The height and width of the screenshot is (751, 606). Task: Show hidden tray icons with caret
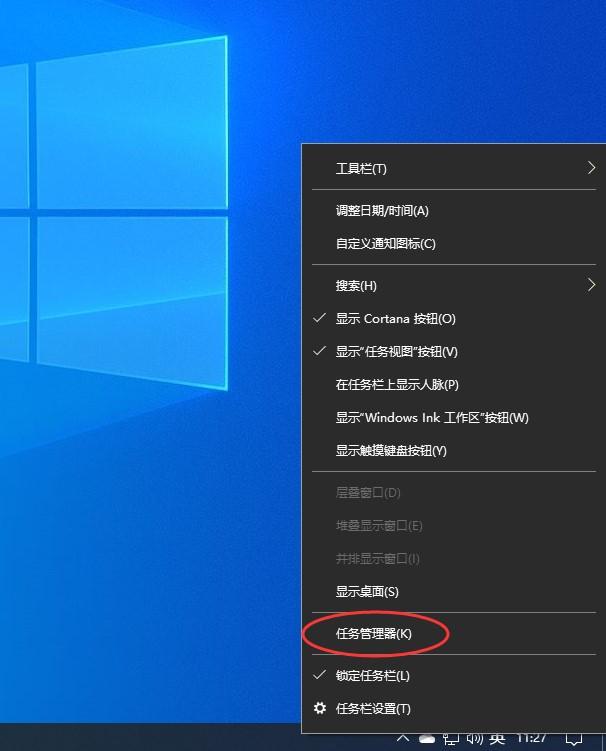click(404, 740)
